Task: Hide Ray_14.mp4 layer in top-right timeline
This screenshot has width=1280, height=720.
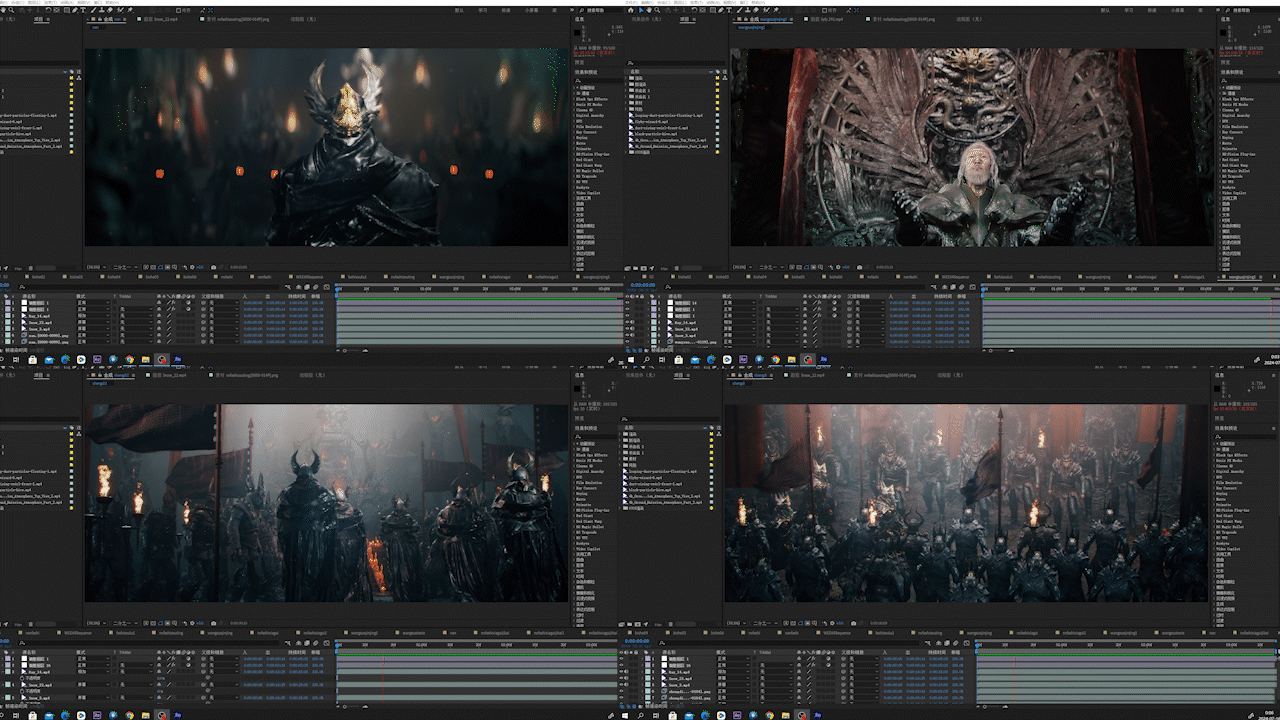Action: 627,322
